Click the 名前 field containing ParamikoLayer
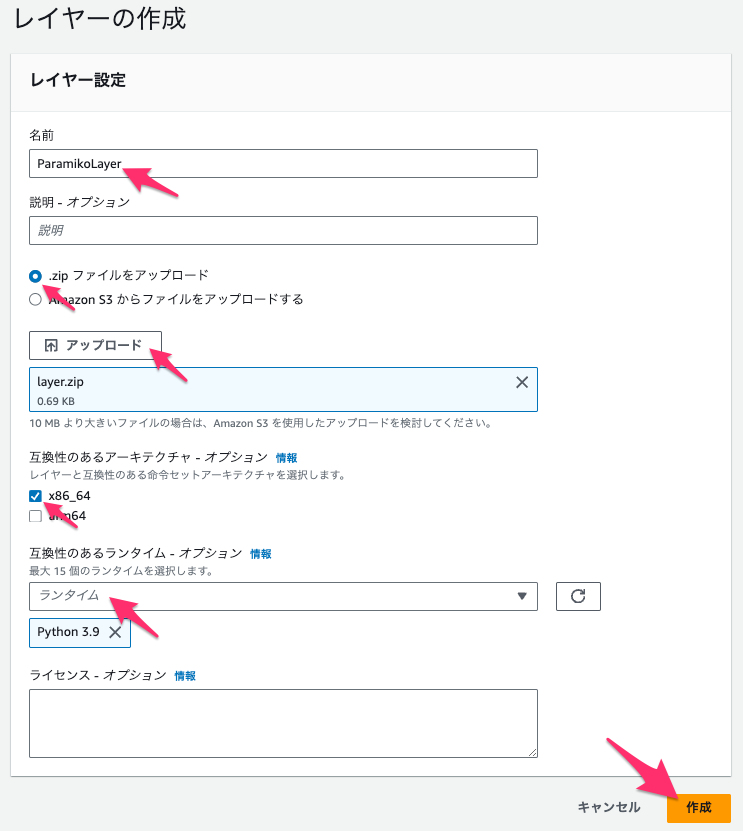743x831 pixels. click(284, 164)
